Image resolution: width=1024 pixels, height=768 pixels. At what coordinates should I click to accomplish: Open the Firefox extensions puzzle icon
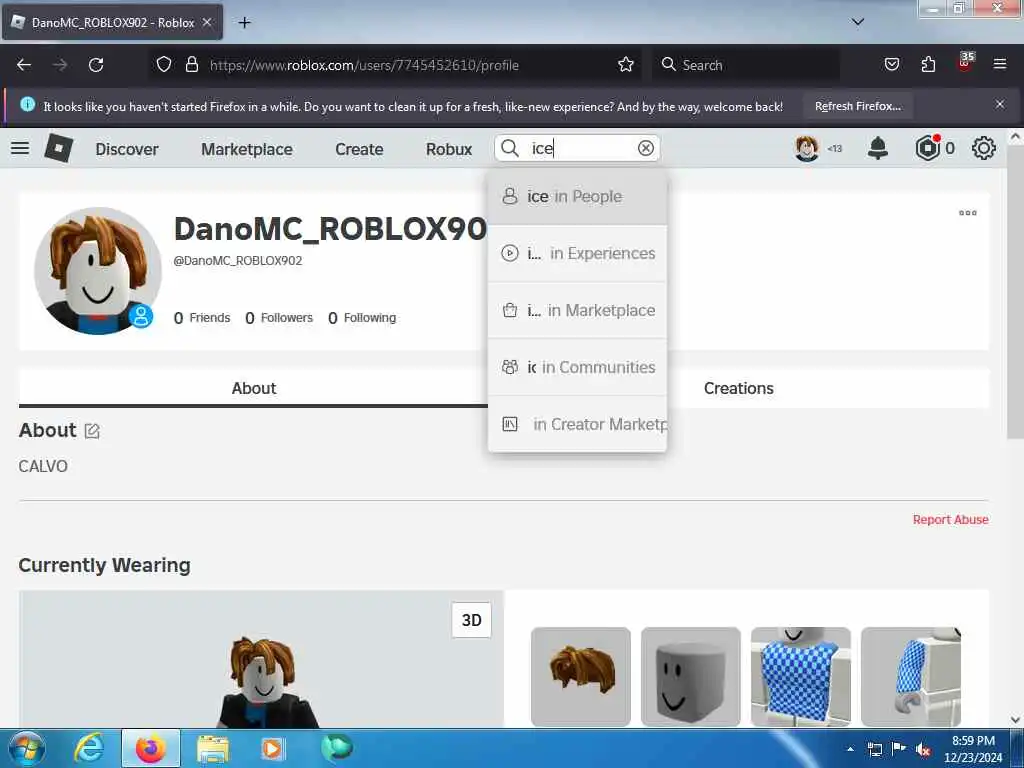(x=928, y=64)
